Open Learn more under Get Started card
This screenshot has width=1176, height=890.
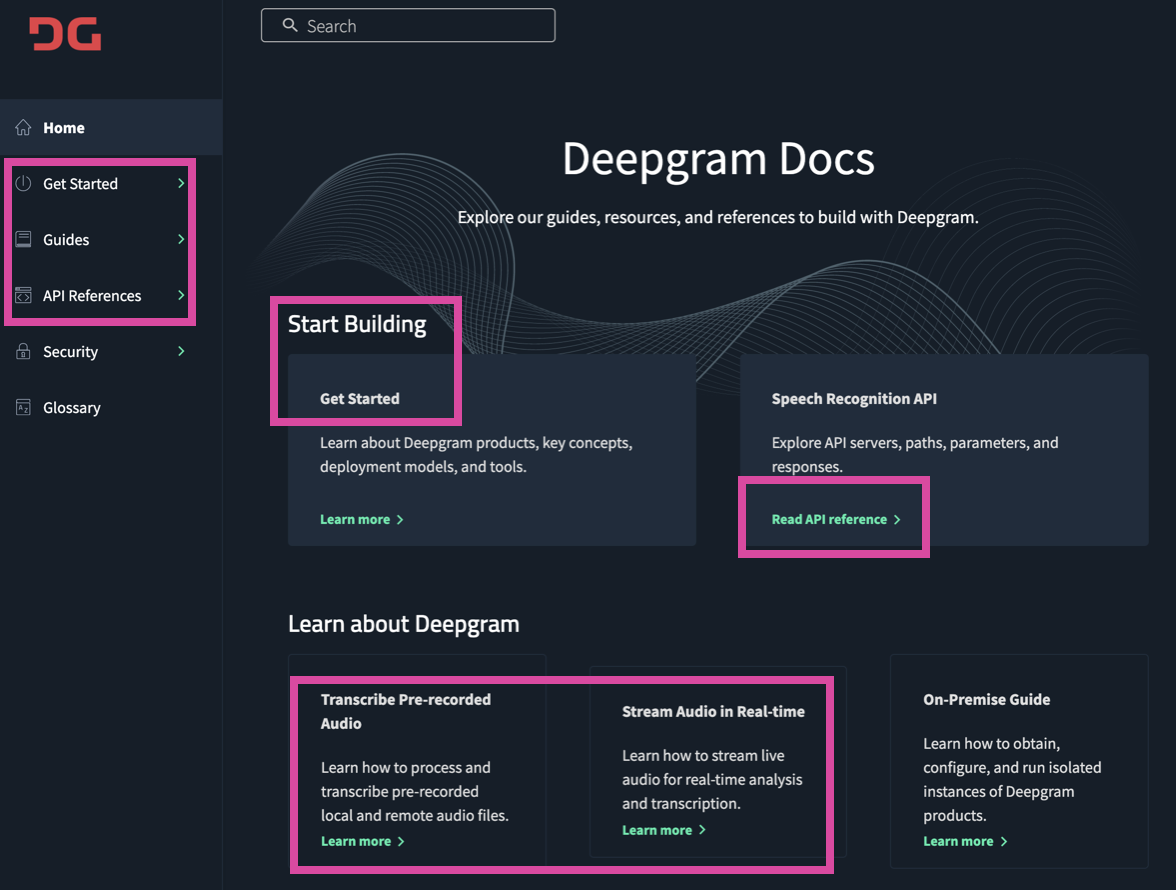362,520
